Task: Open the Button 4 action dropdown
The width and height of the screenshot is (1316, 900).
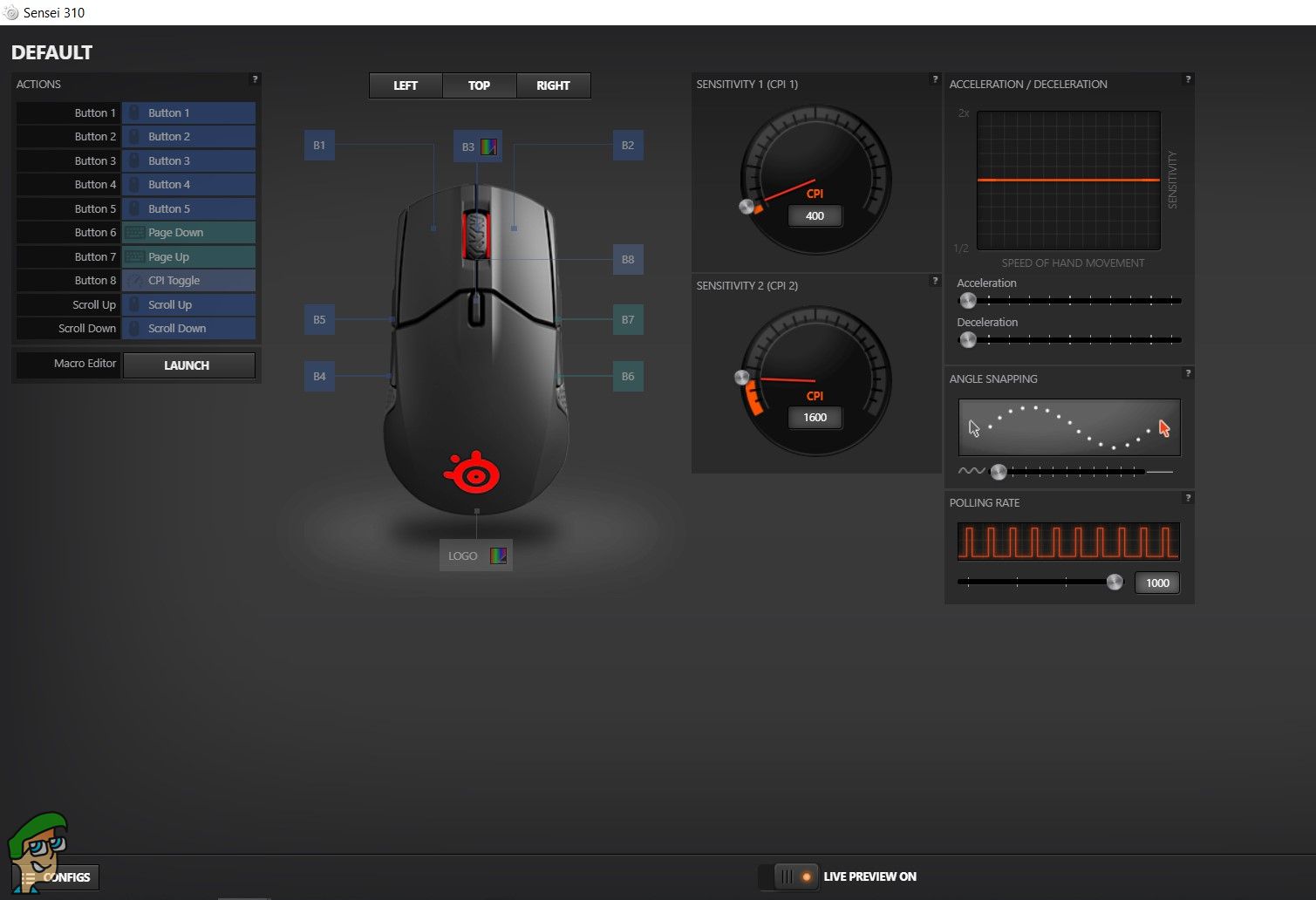Action: click(x=188, y=185)
